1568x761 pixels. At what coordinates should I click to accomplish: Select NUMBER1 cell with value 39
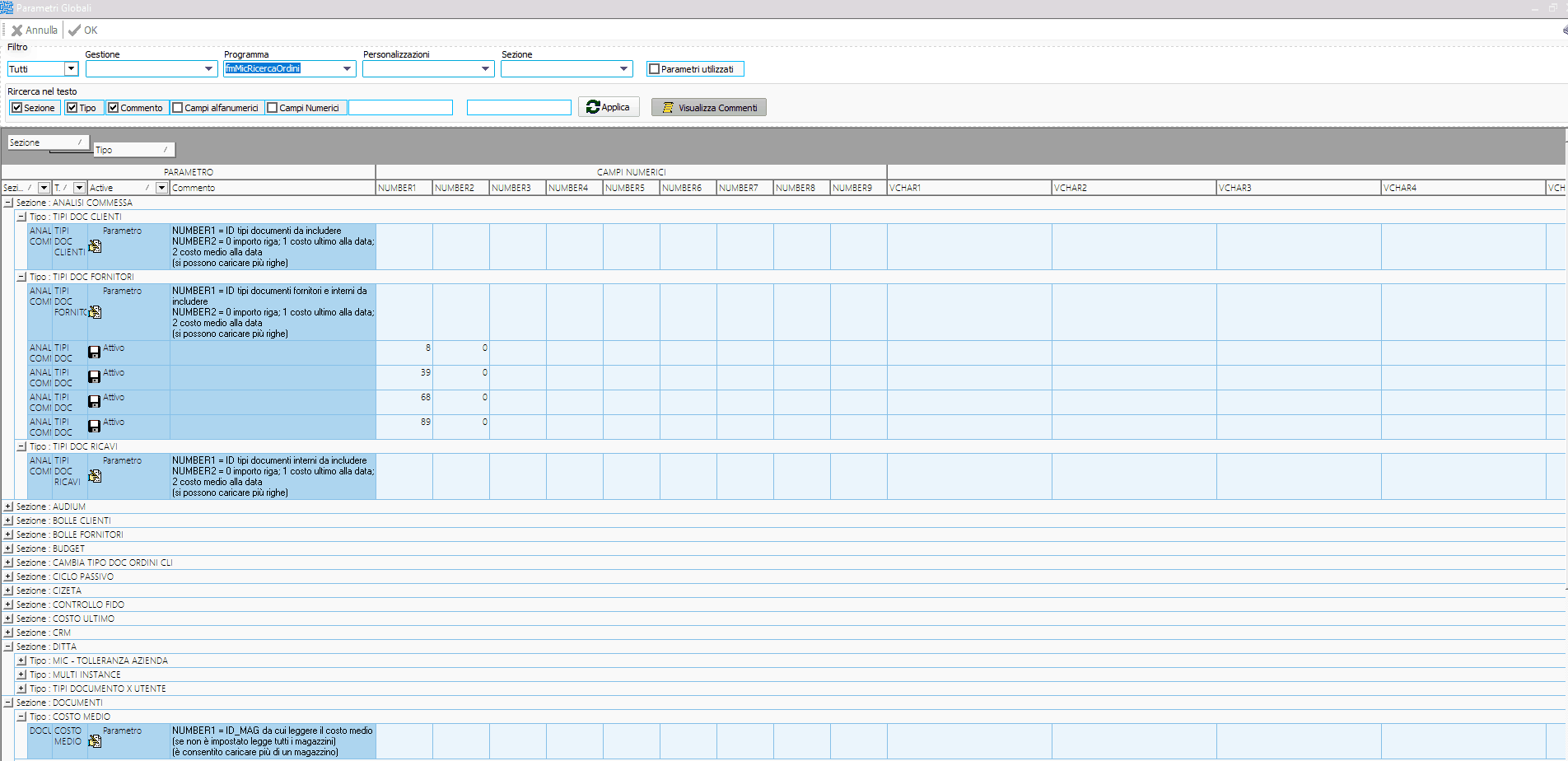pos(404,378)
